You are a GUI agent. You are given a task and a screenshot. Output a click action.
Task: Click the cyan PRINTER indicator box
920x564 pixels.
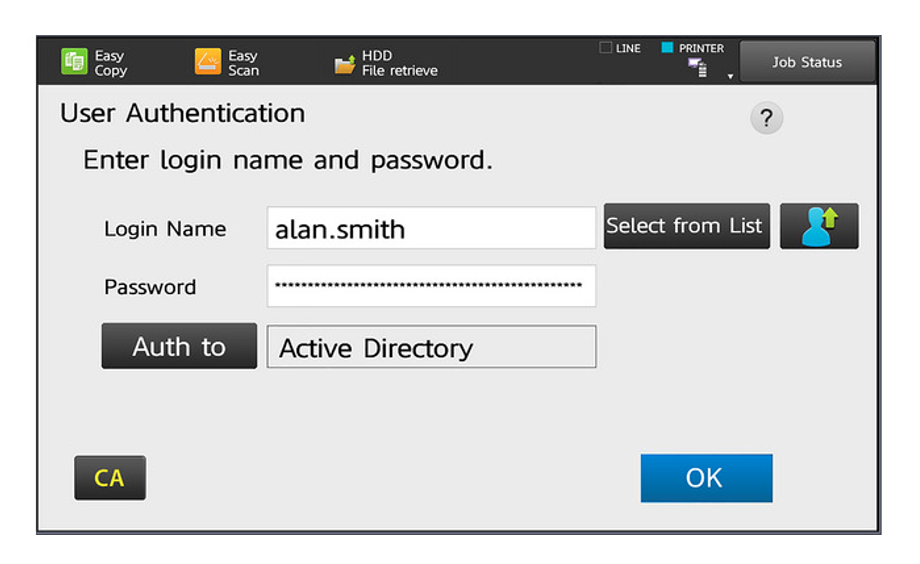667,48
